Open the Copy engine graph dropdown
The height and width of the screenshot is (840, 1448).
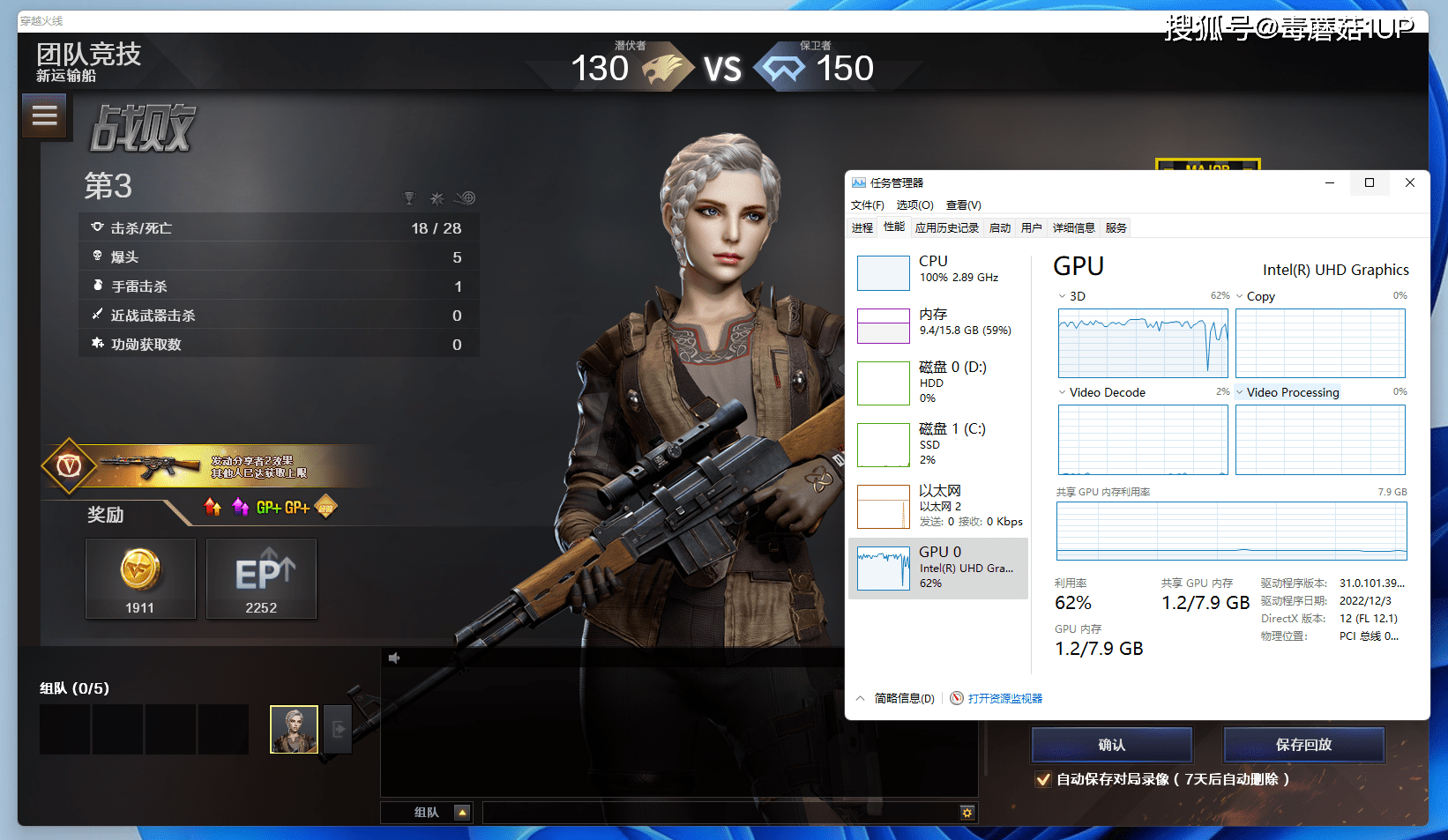tap(1239, 296)
